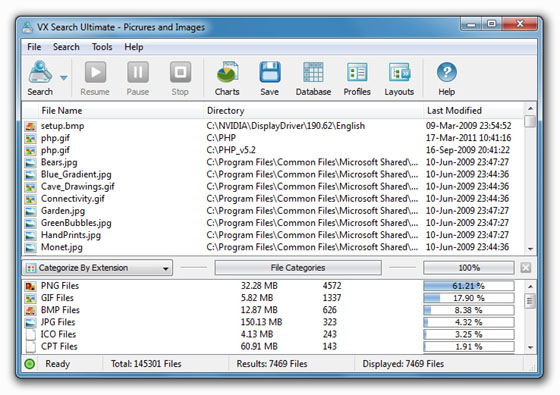Click the BMP Files category icon

30,310
